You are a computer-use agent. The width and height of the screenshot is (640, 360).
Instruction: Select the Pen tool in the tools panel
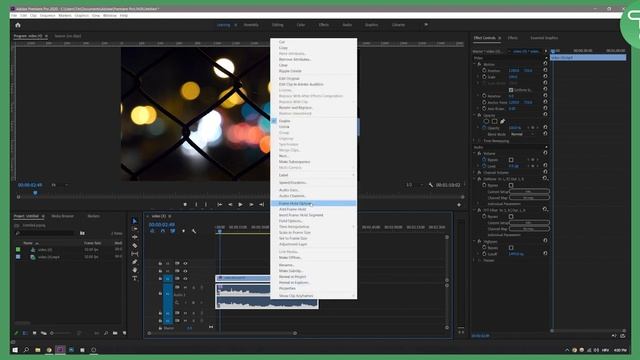click(x=135, y=262)
